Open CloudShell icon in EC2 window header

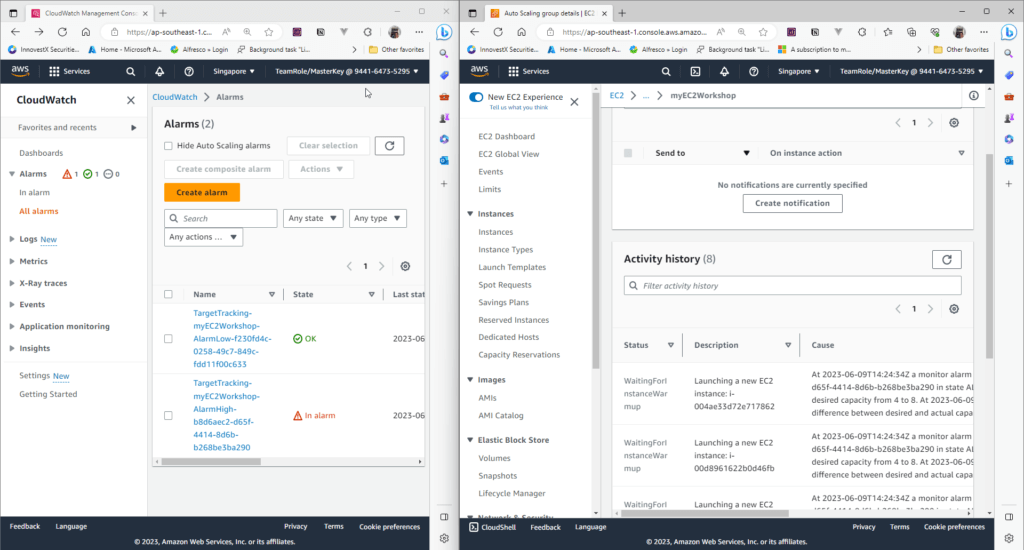695,71
